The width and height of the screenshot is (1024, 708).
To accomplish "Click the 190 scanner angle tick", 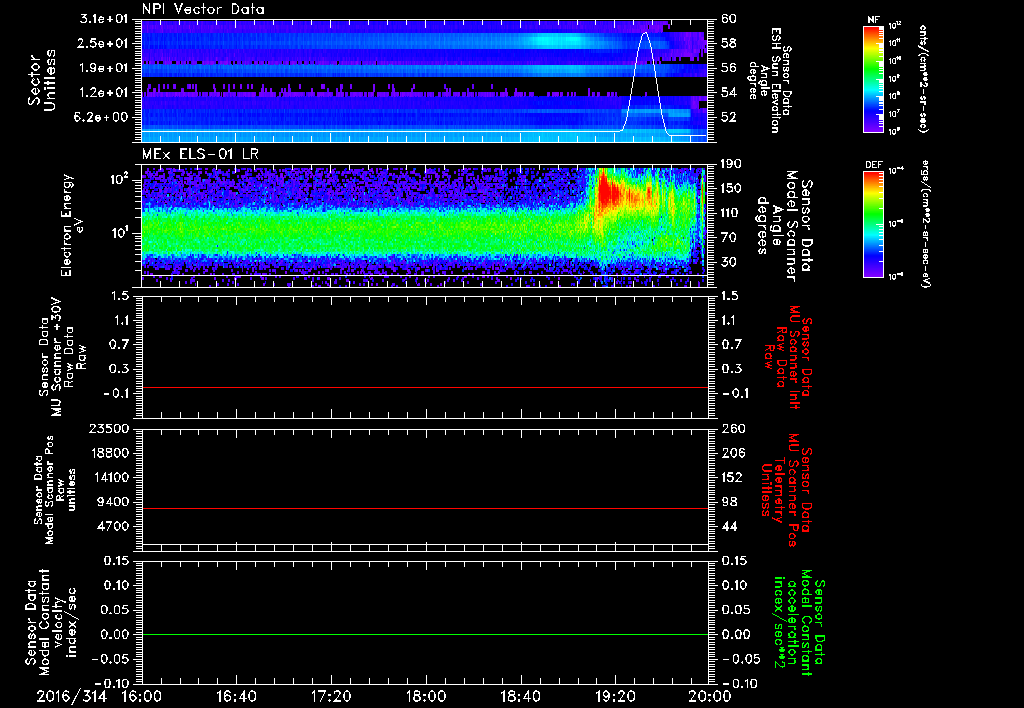I will [x=731, y=164].
